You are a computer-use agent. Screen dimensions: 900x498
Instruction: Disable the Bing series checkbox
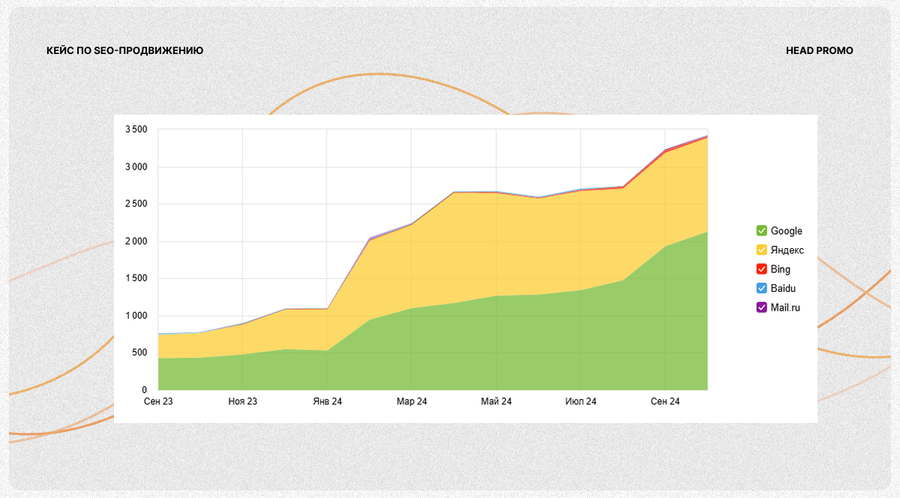click(762, 269)
